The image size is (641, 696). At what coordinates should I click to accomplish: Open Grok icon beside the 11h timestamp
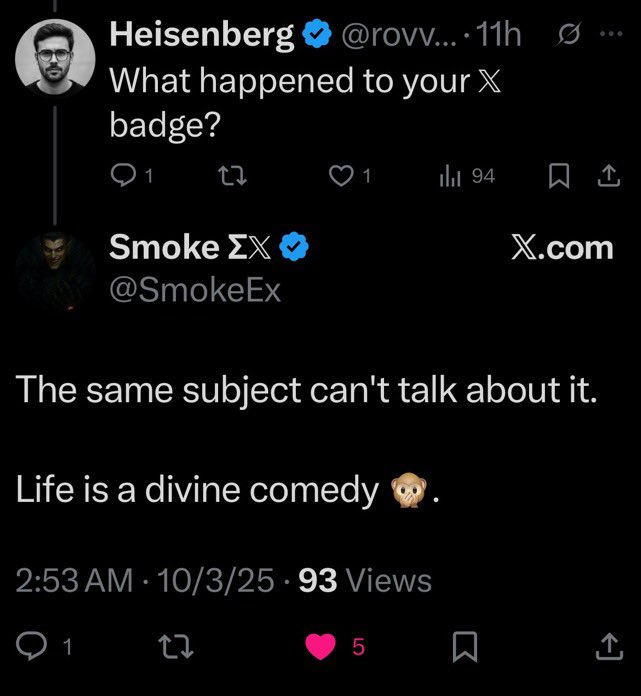pos(562,36)
